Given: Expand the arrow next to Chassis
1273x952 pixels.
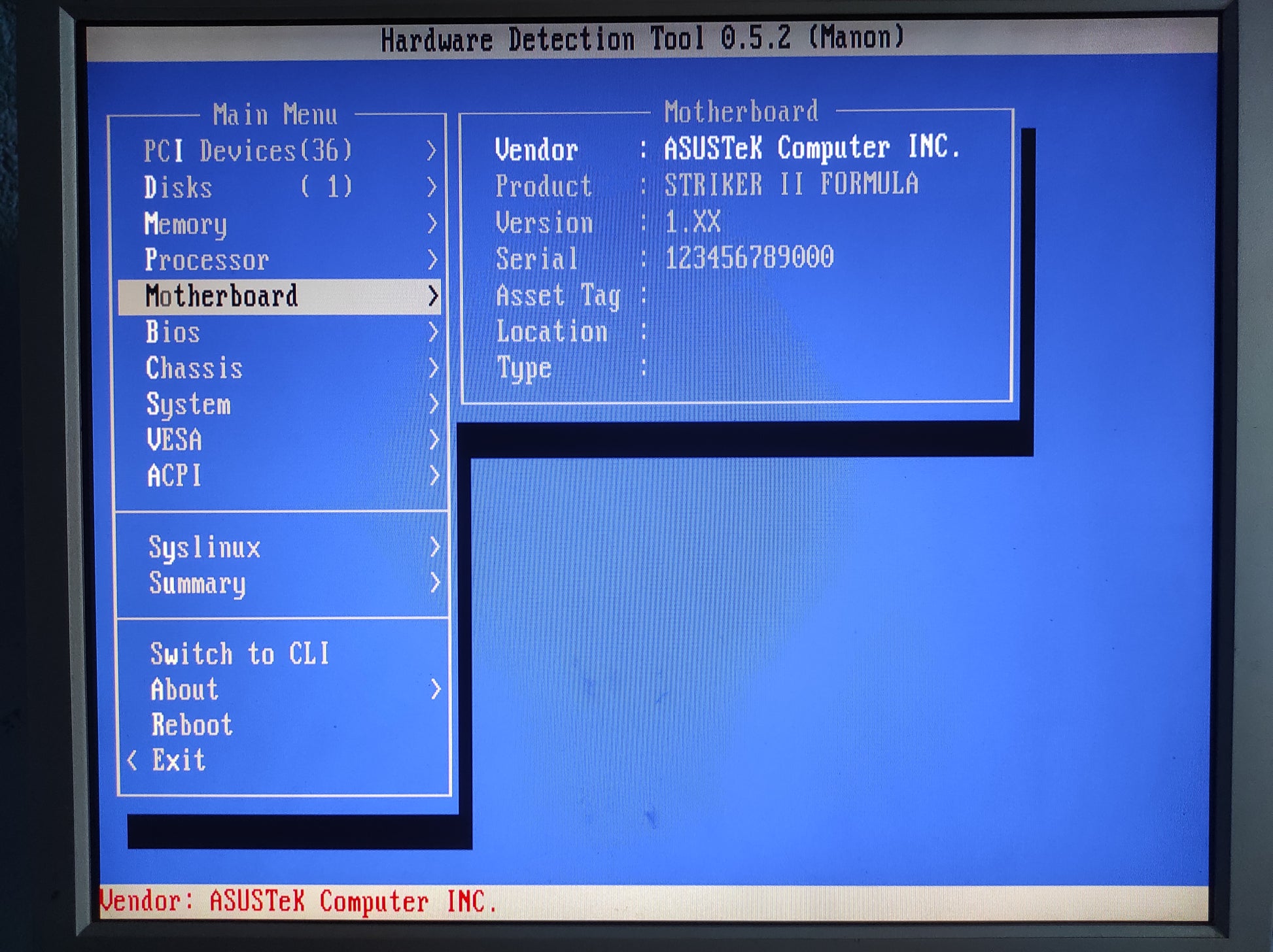Looking at the screenshot, I should pyautogui.click(x=433, y=368).
